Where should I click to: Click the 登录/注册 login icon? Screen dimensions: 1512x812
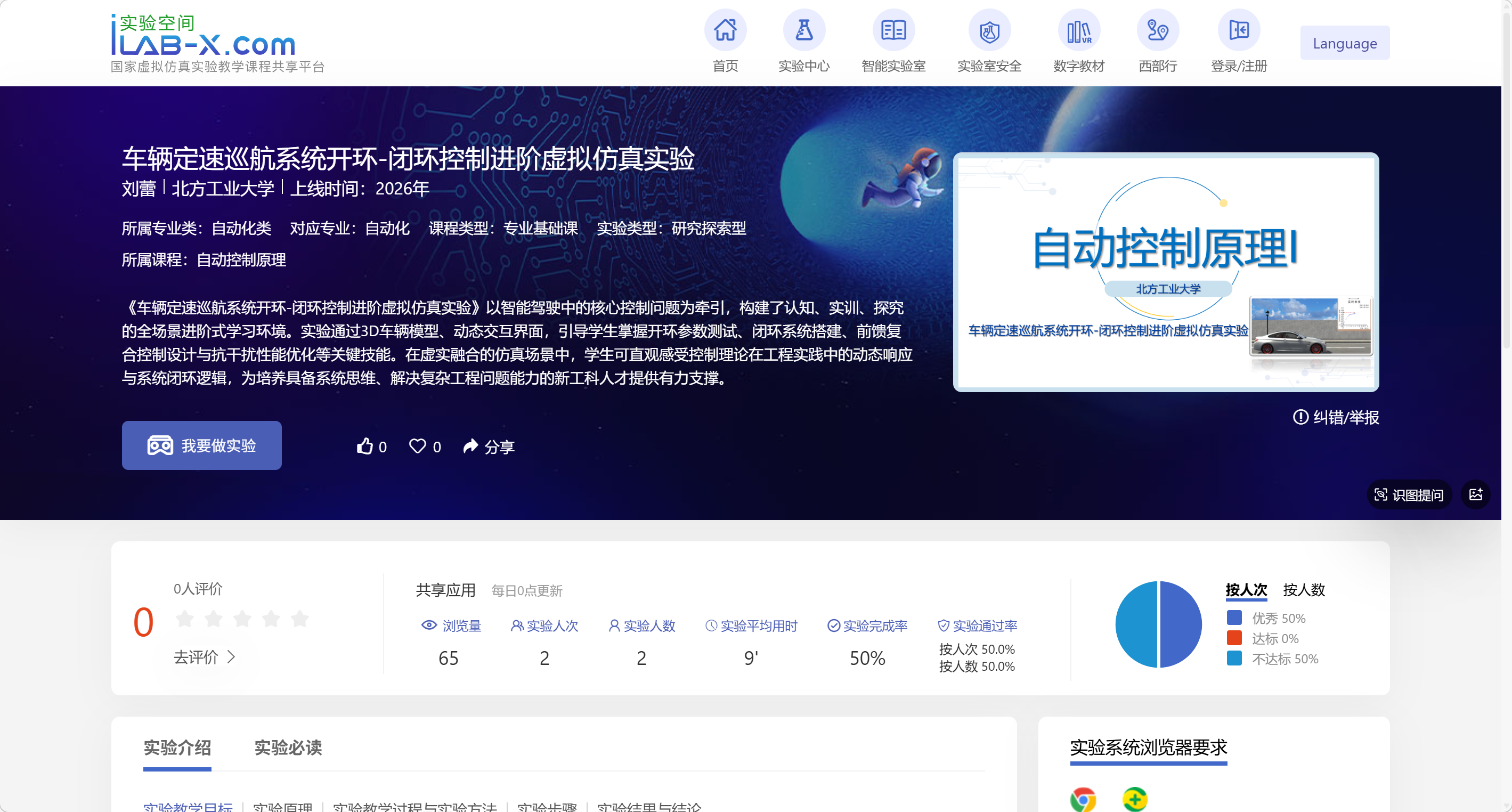tap(1239, 30)
